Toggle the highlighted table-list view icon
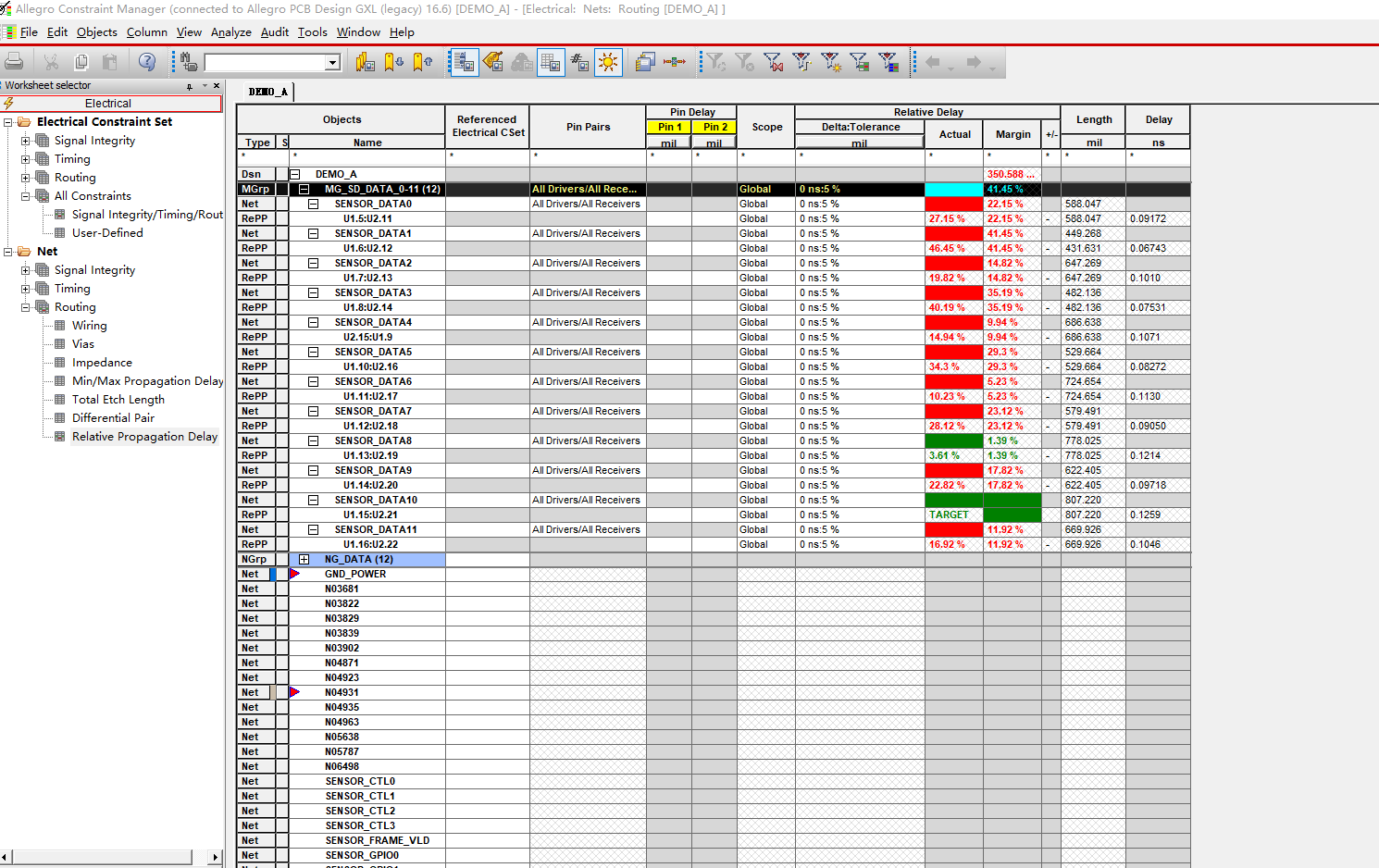Screen dimensions: 1379x868 (464, 62)
